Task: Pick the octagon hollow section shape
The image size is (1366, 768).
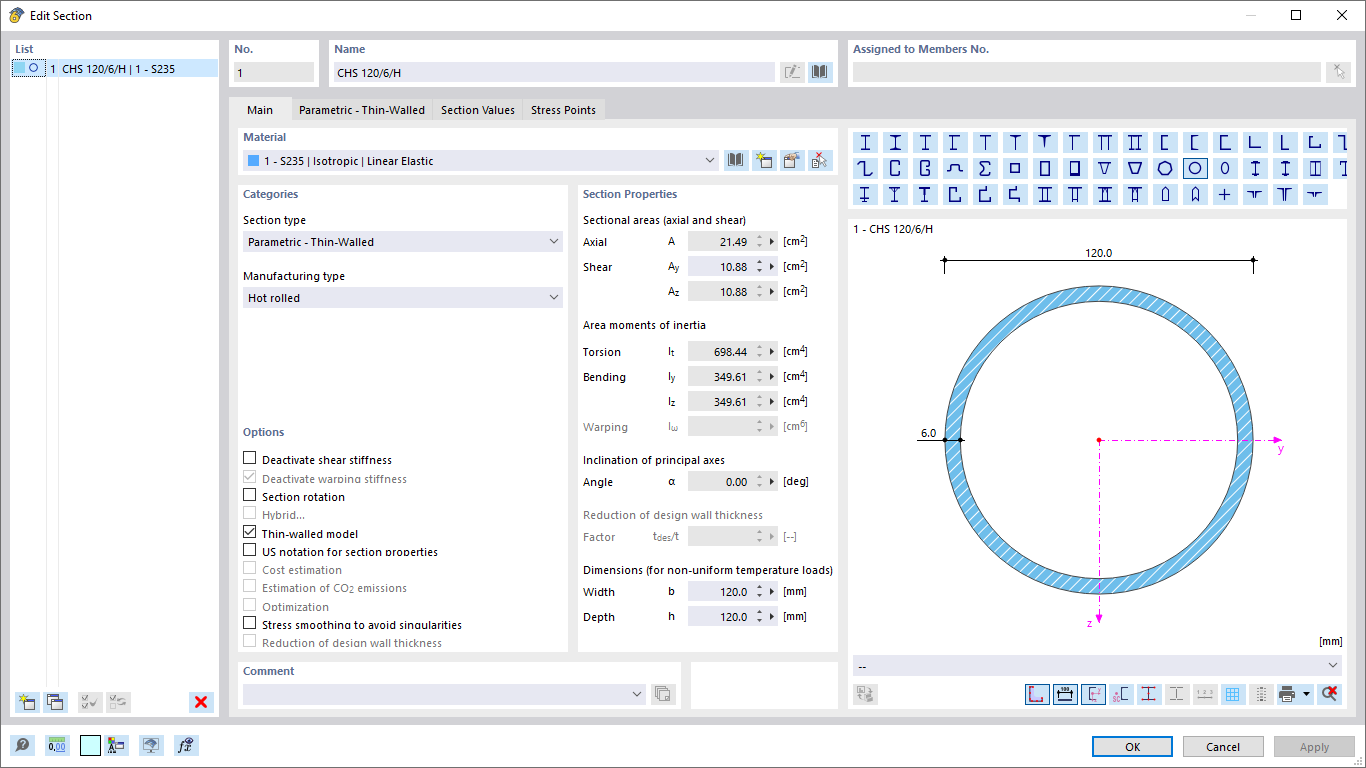Action: click(x=1165, y=168)
